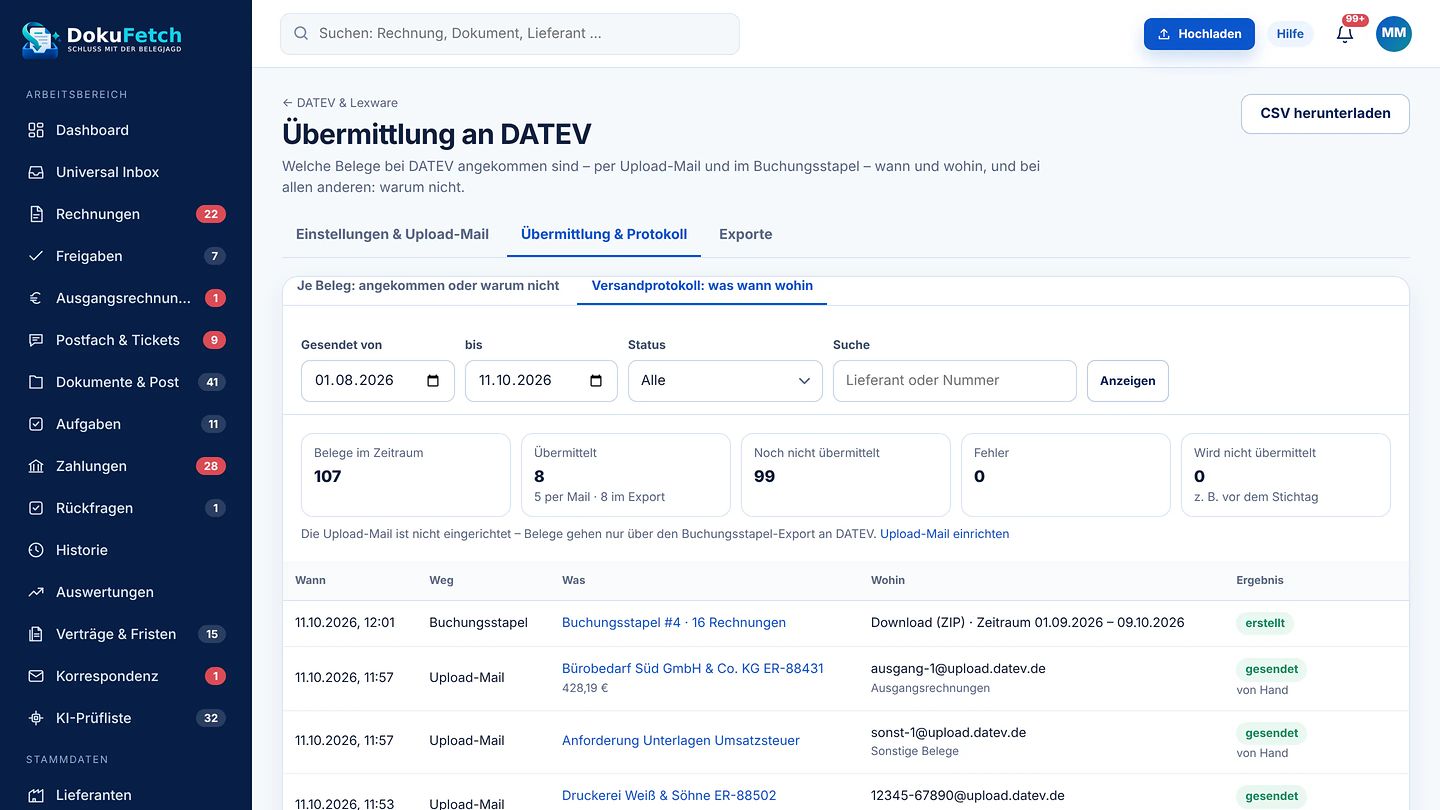The height and width of the screenshot is (810, 1440).
Task: Click the Lieferant oder Nummer search field
Action: [955, 381]
